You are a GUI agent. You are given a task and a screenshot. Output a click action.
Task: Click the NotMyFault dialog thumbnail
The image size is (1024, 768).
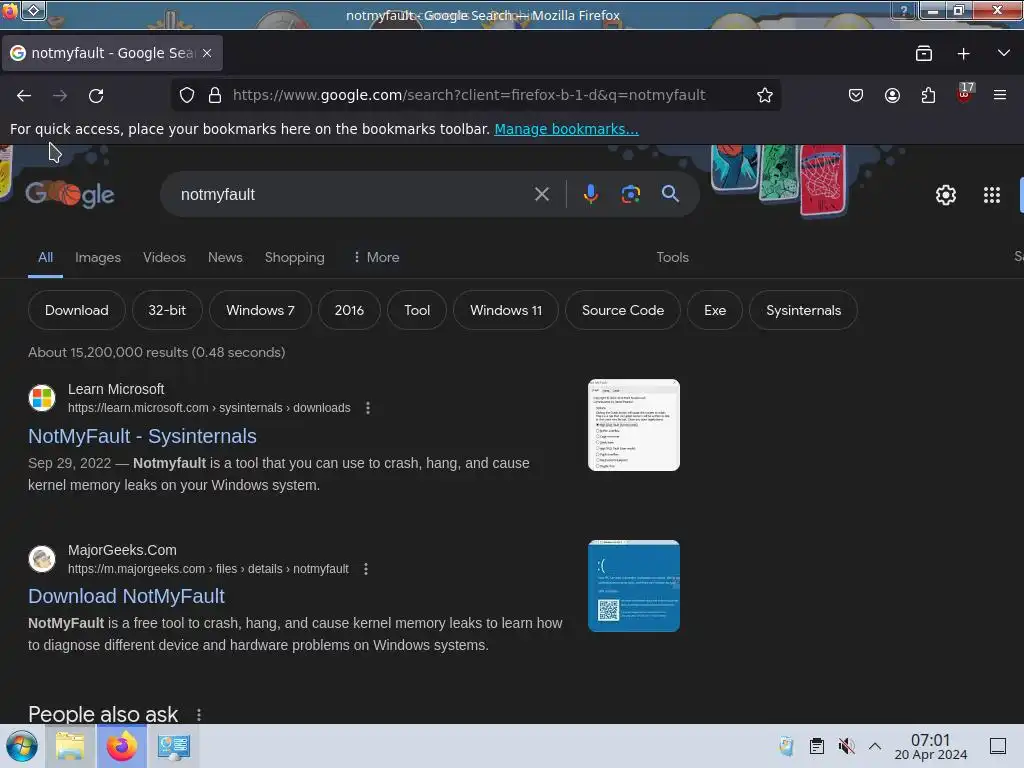tap(633, 425)
